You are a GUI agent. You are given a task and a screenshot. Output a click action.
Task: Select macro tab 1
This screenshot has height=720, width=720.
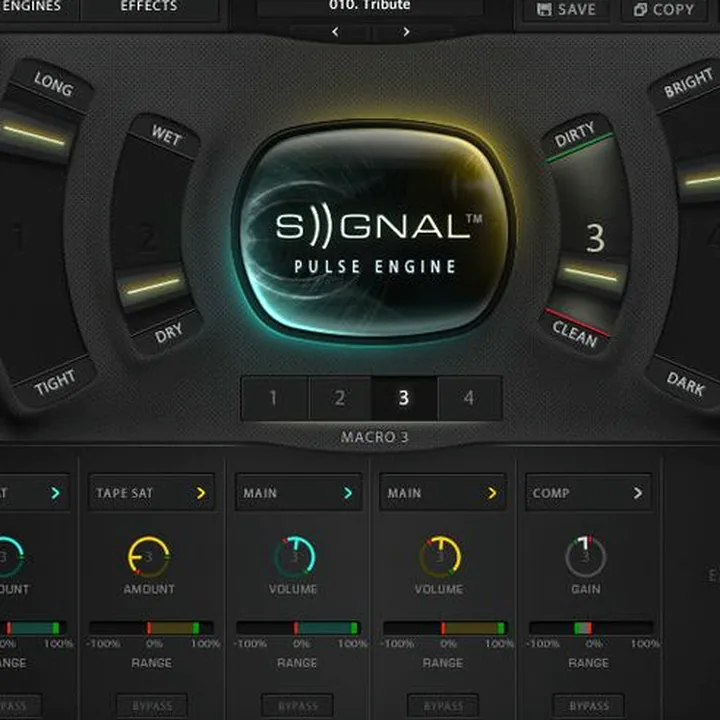pyautogui.click(x=274, y=398)
